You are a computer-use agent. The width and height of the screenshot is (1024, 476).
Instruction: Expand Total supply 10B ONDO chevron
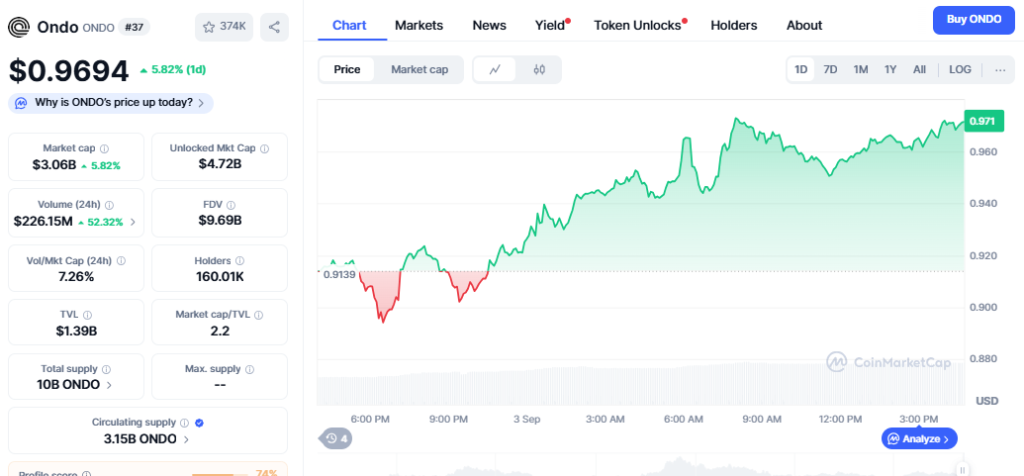click(109, 385)
